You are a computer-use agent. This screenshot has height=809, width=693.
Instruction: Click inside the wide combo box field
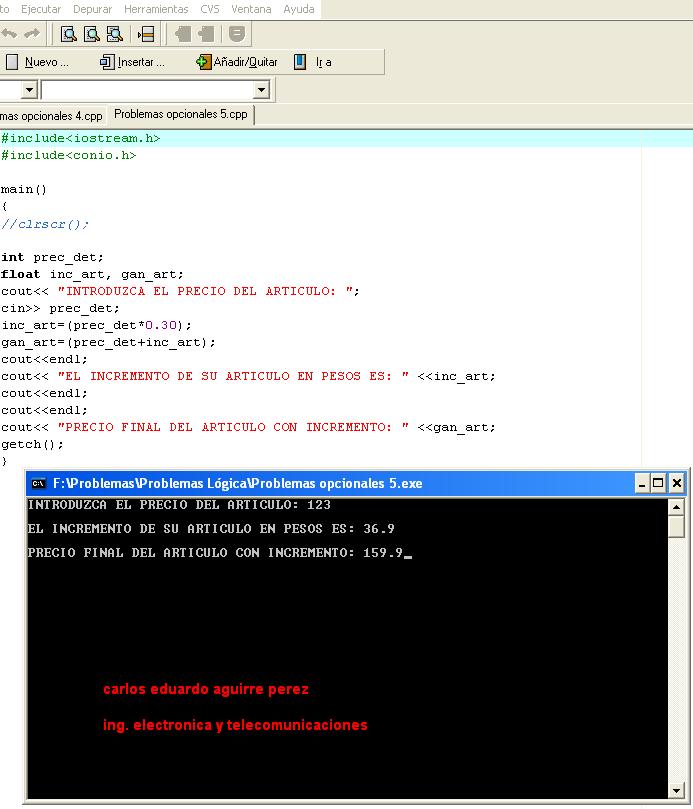148,90
